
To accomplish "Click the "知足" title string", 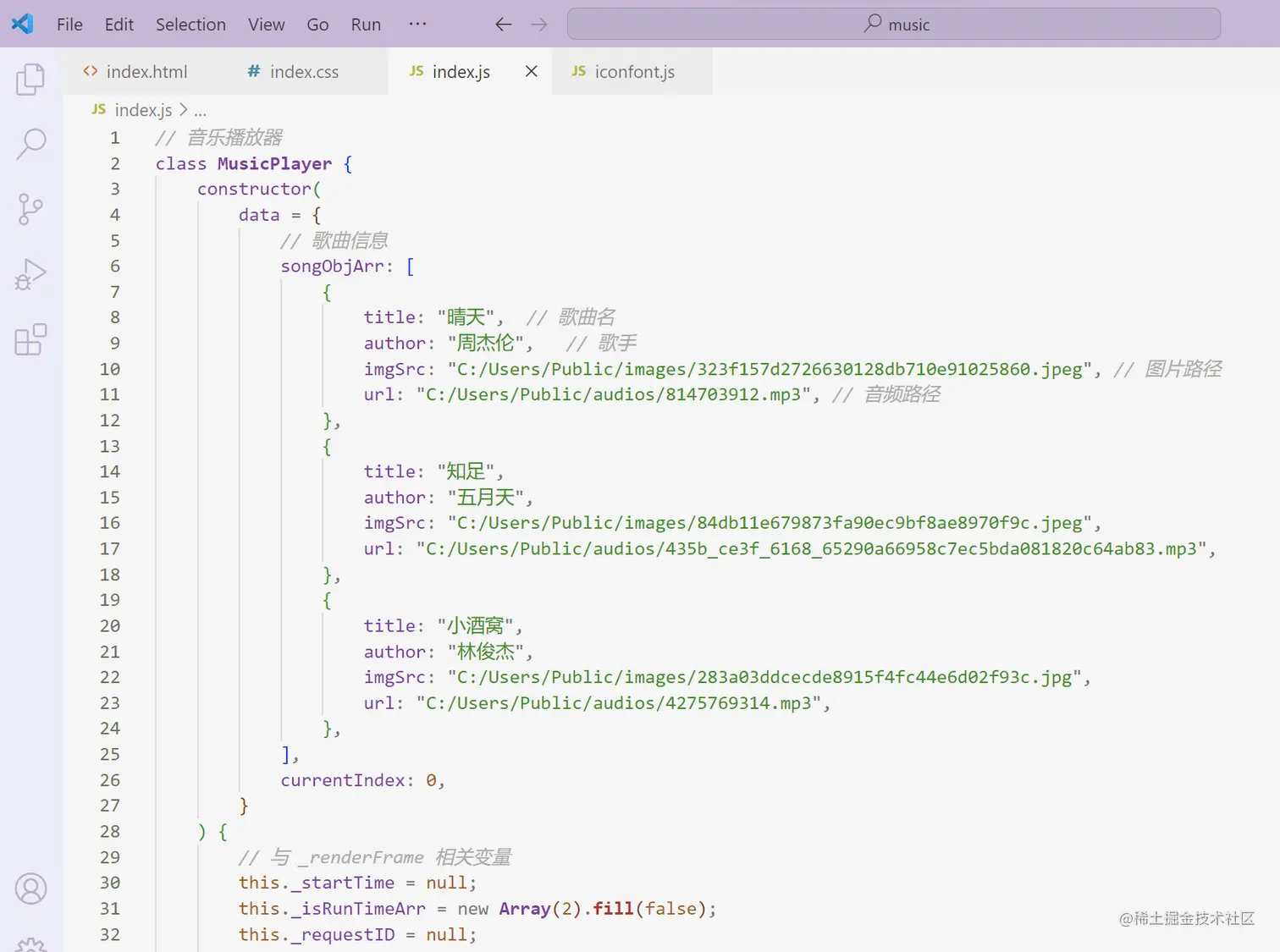I will 466,471.
